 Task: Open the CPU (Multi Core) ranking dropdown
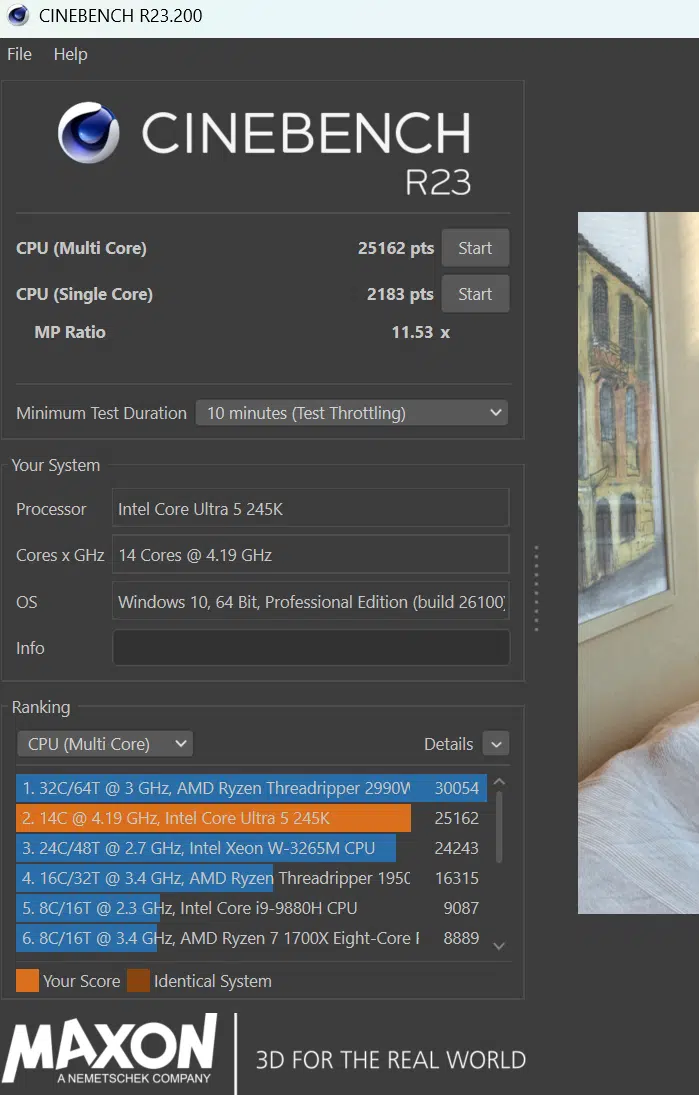pos(105,744)
